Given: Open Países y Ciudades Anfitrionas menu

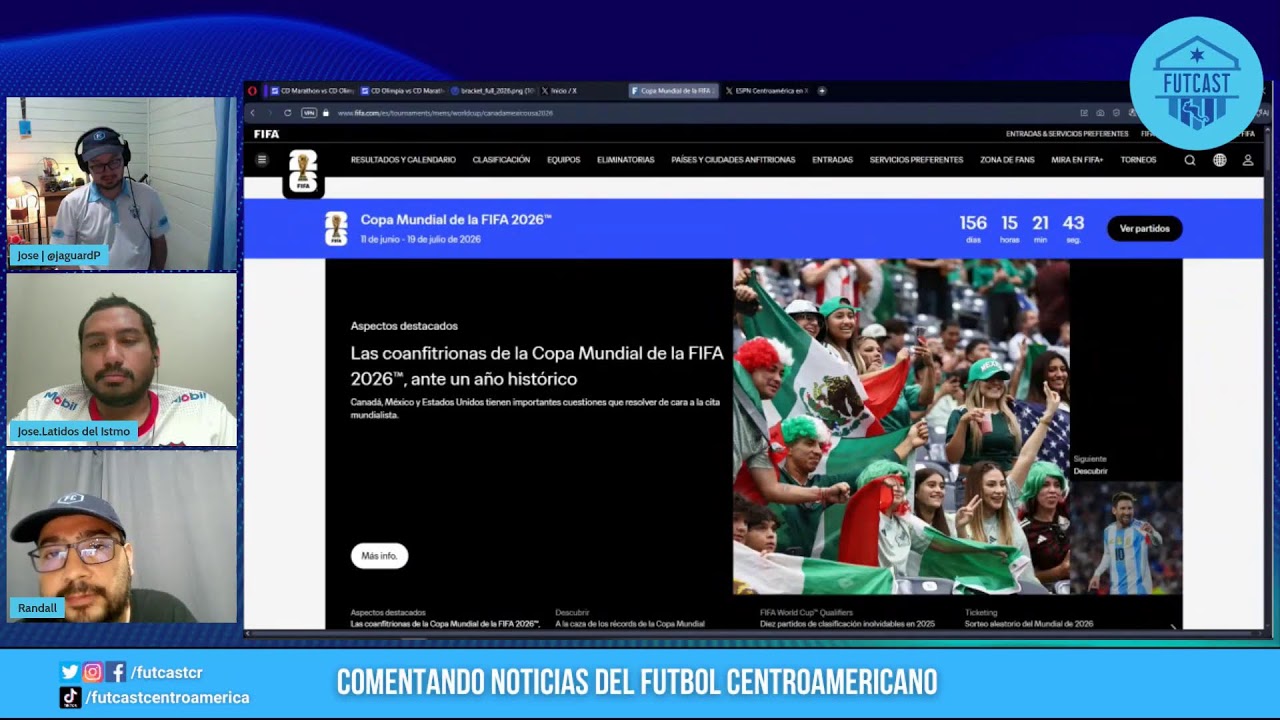Looking at the screenshot, I should (x=733, y=160).
